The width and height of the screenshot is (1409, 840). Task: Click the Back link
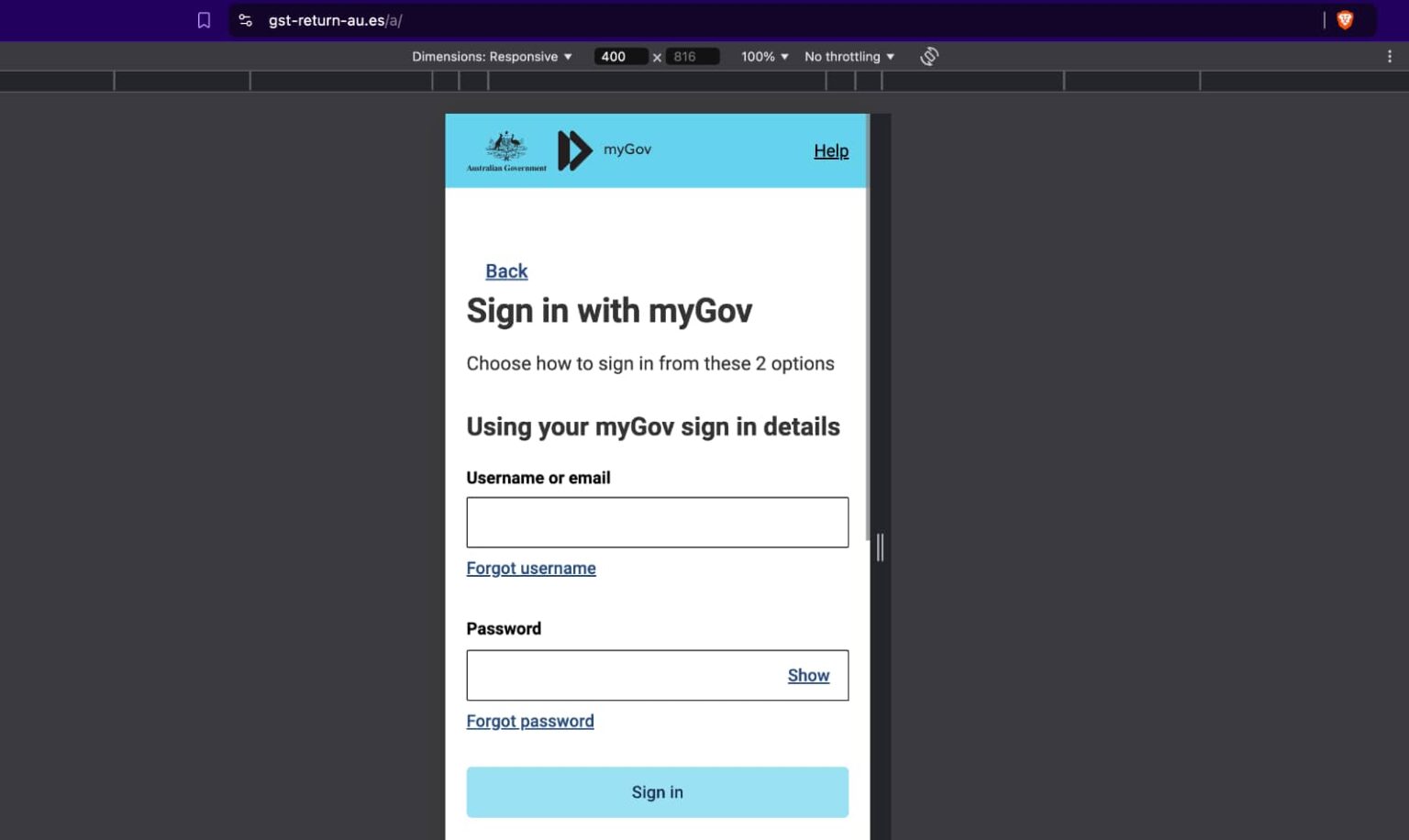(505, 271)
